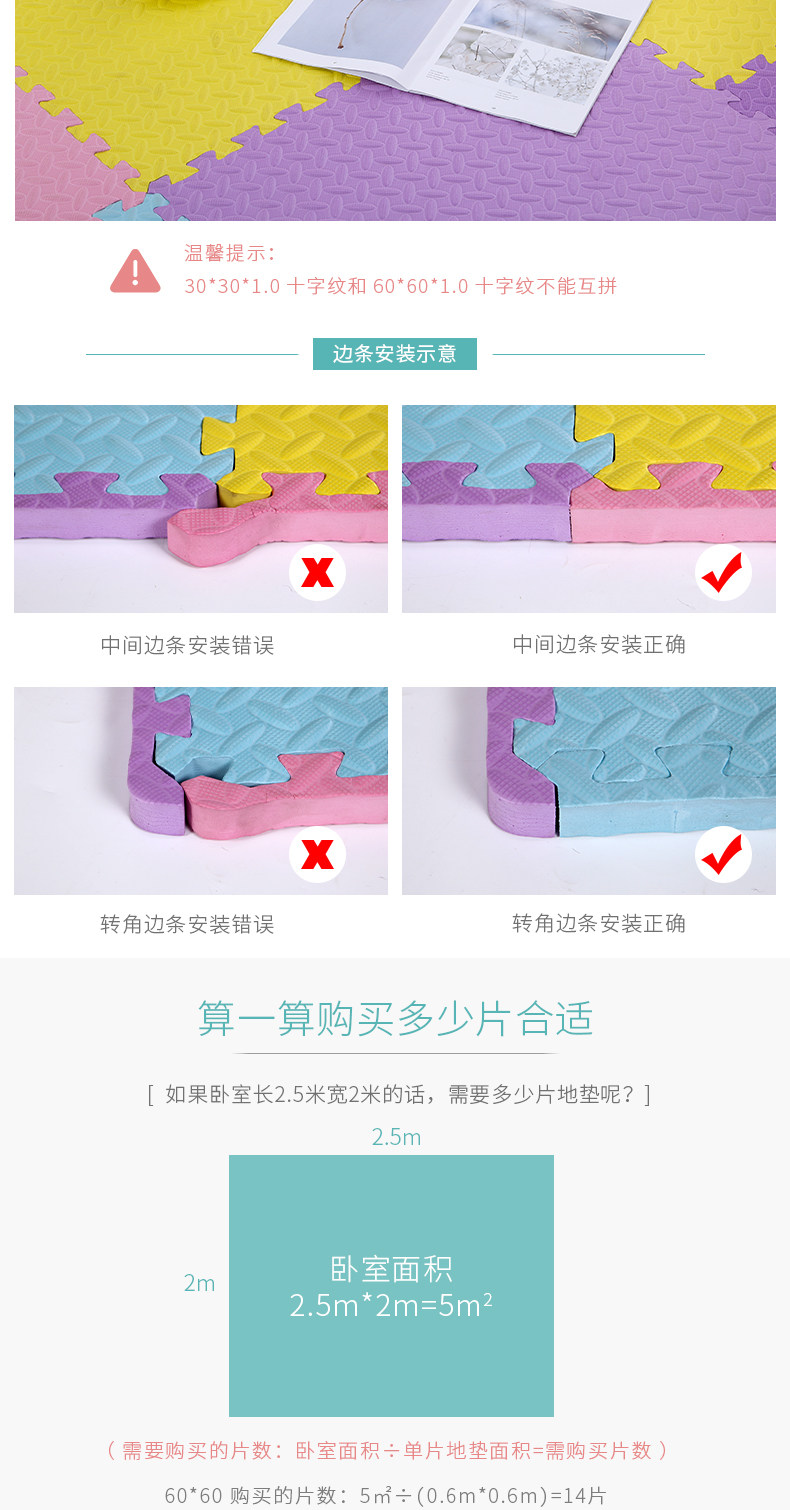Click the 中间边条安装错误 caption
This screenshot has width=790, height=1510.
187,646
